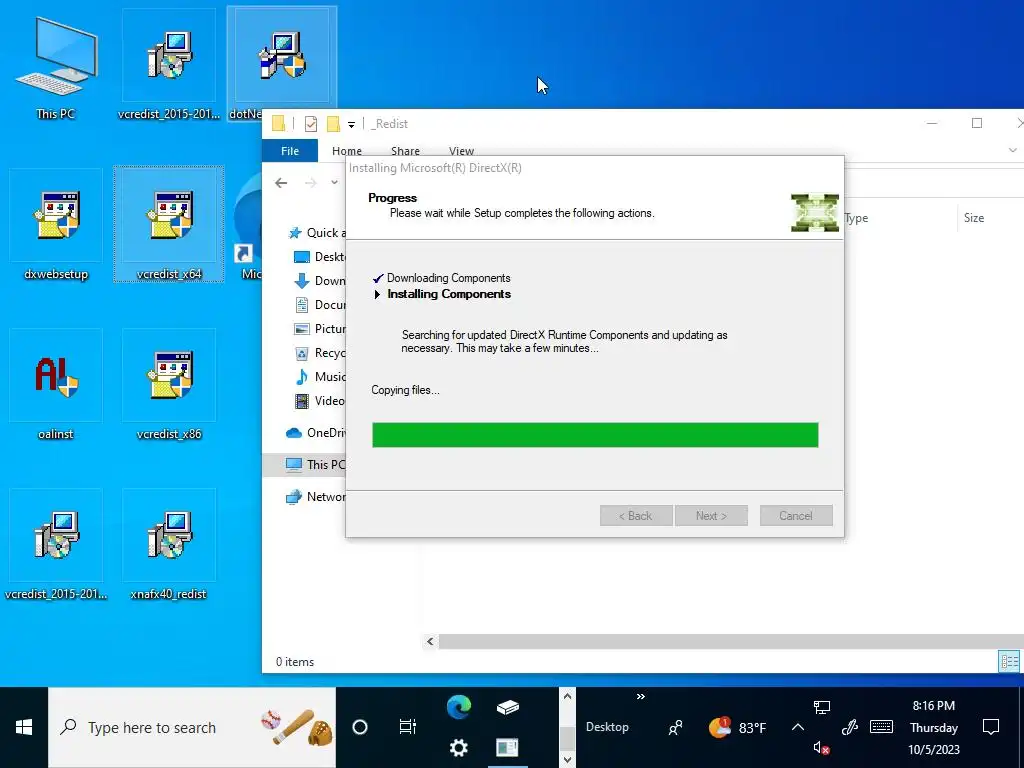1024x768 pixels.
Task: Launch Microsoft Edge from taskbar
Action: click(x=458, y=707)
